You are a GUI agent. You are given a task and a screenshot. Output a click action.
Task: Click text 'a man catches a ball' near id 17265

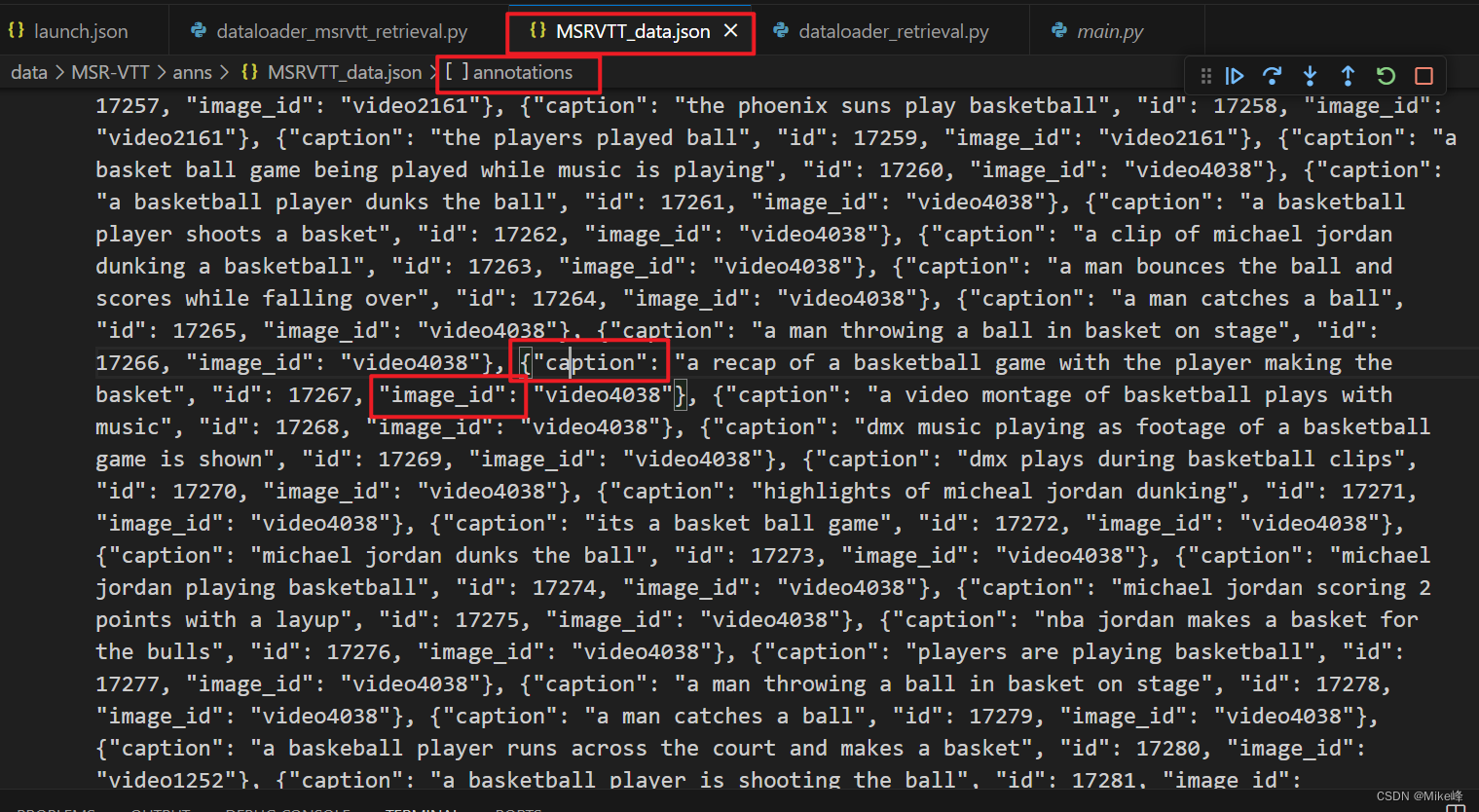(x=1251, y=298)
